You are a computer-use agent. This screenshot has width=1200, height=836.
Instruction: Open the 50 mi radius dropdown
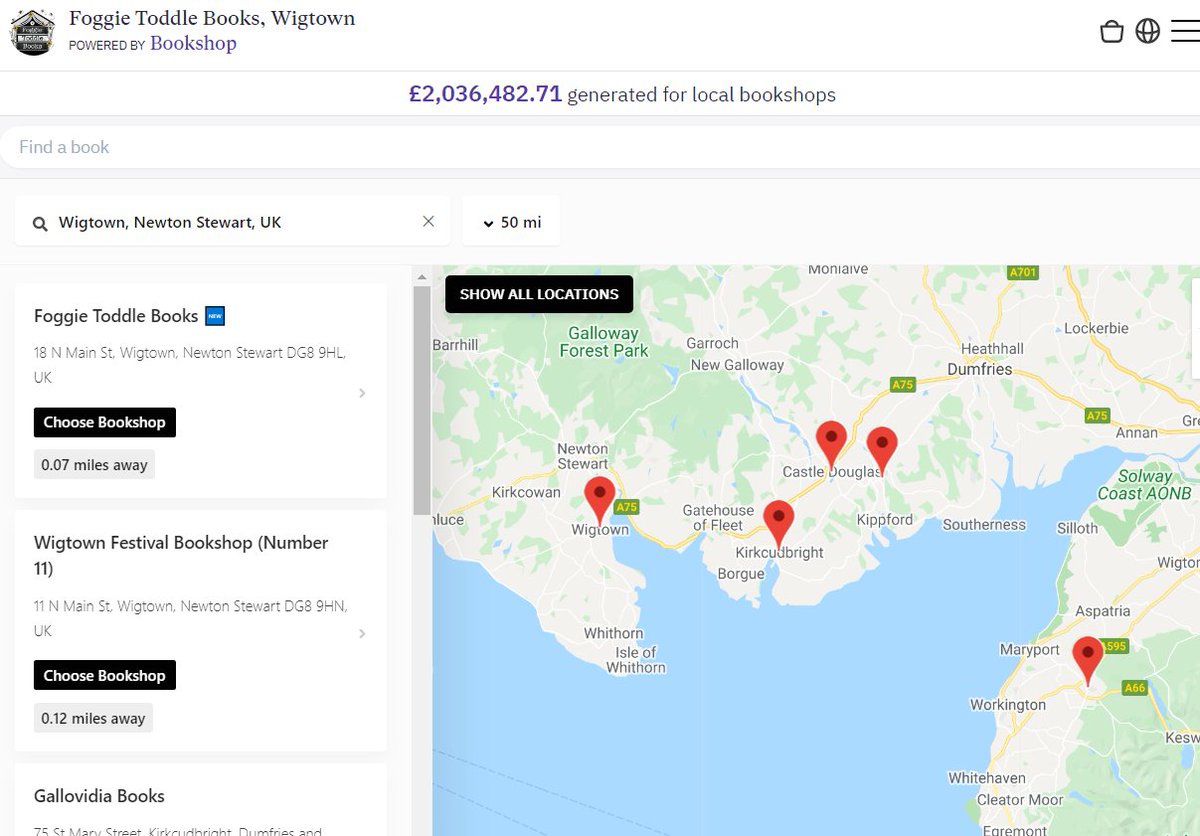point(511,221)
